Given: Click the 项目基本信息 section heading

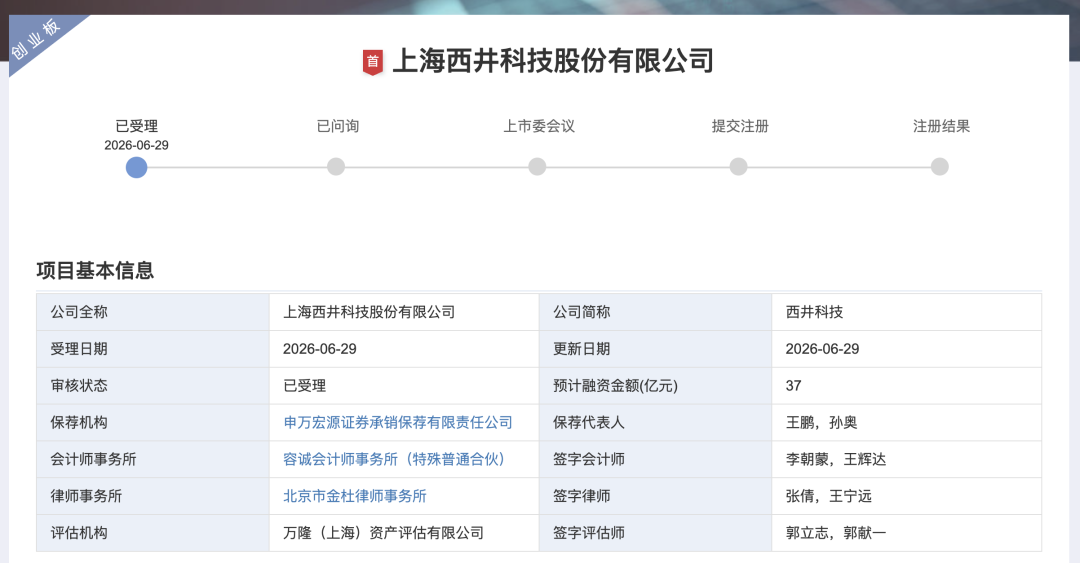Looking at the screenshot, I should pyautogui.click(x=95, y=270).
